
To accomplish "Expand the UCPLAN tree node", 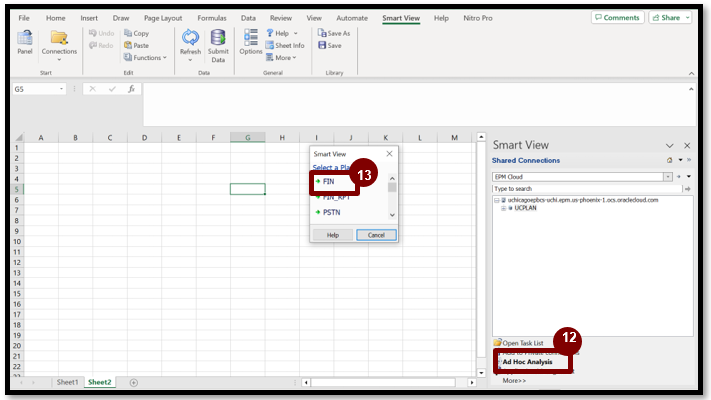I will pyautogui.click(x=505, y=208).
